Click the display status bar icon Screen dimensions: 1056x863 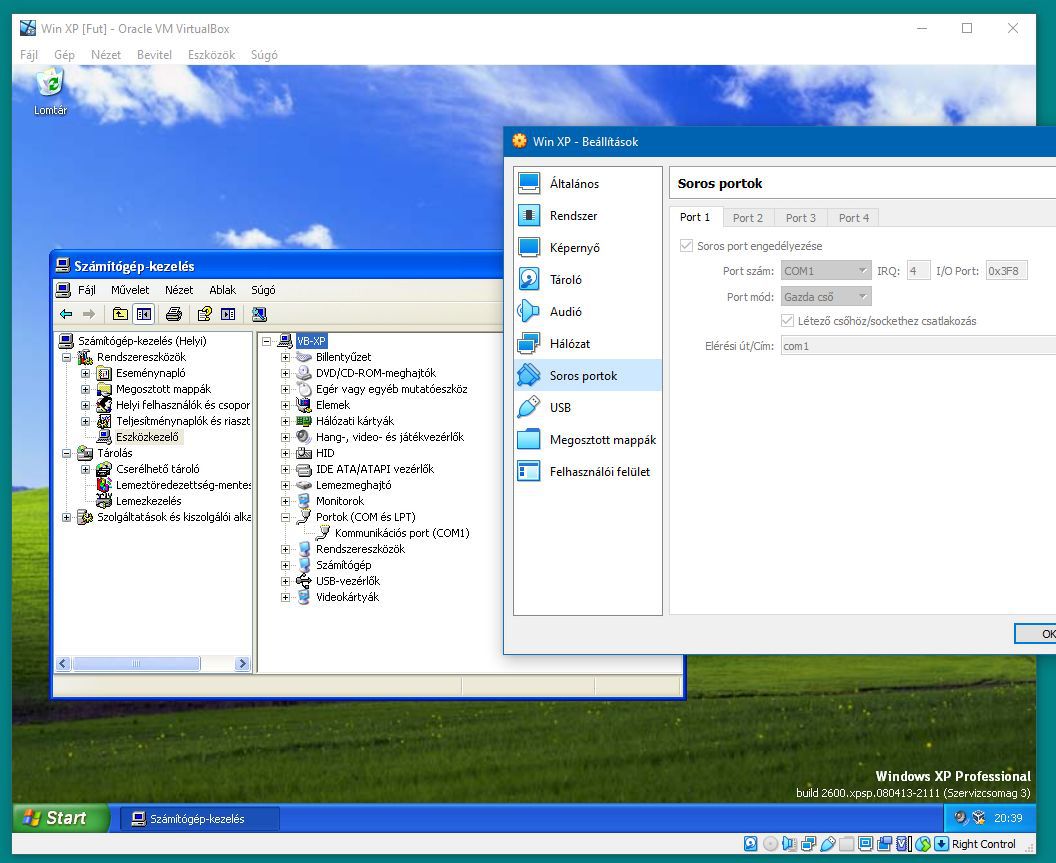coord(865,843)
